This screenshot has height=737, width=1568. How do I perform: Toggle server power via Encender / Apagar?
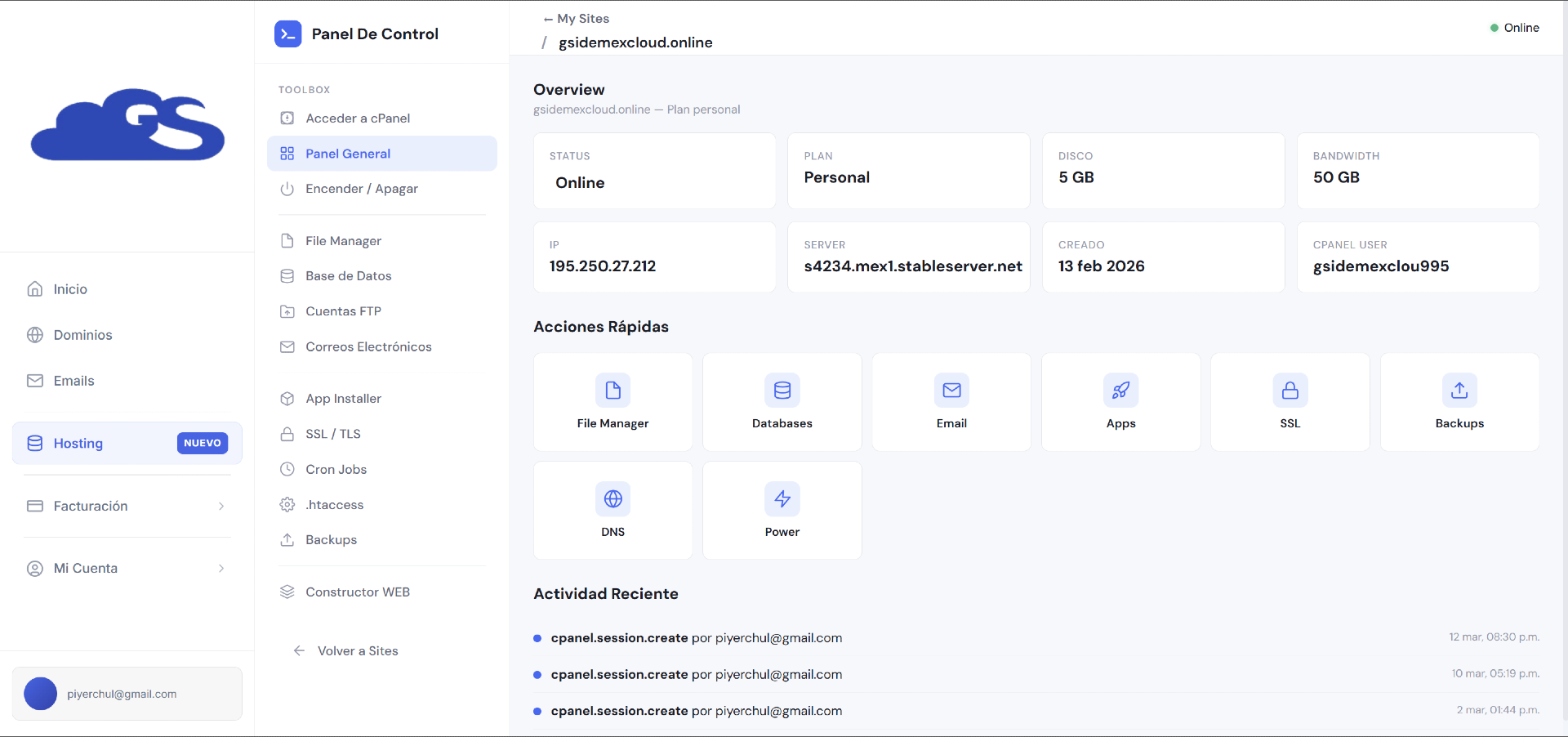coord(361,188)
